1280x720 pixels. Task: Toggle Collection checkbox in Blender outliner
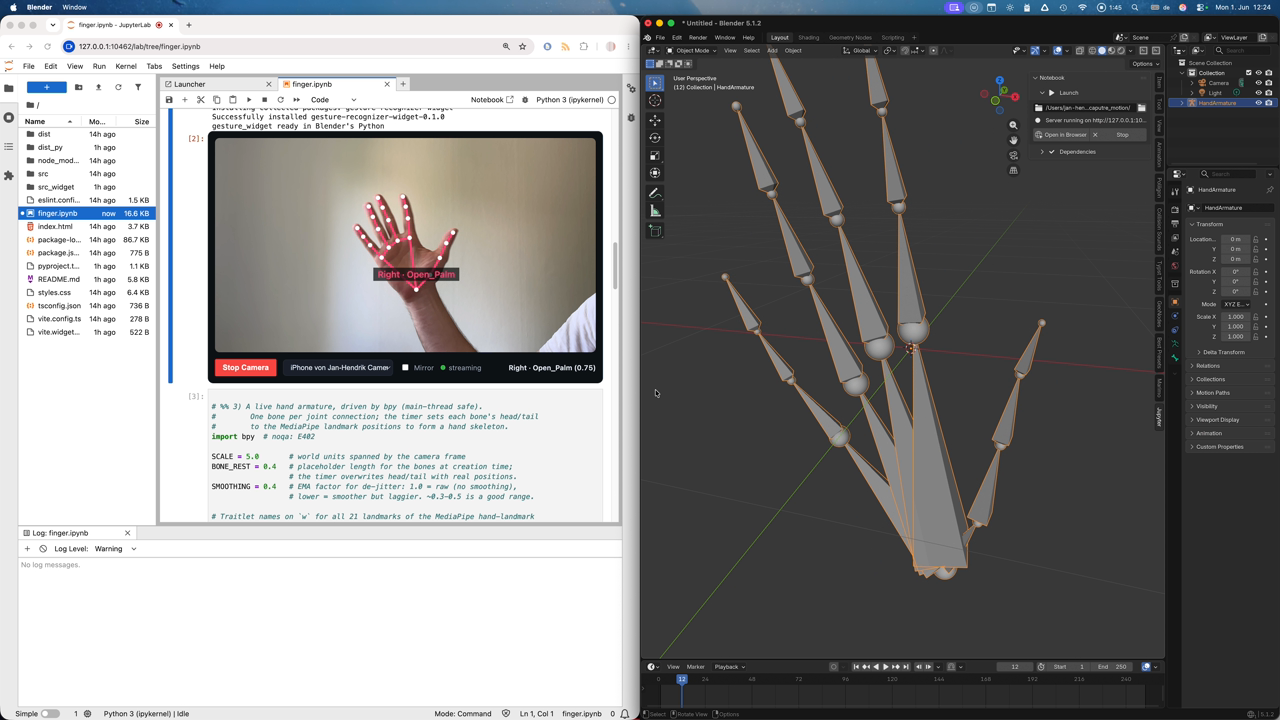coord(1248,73)
